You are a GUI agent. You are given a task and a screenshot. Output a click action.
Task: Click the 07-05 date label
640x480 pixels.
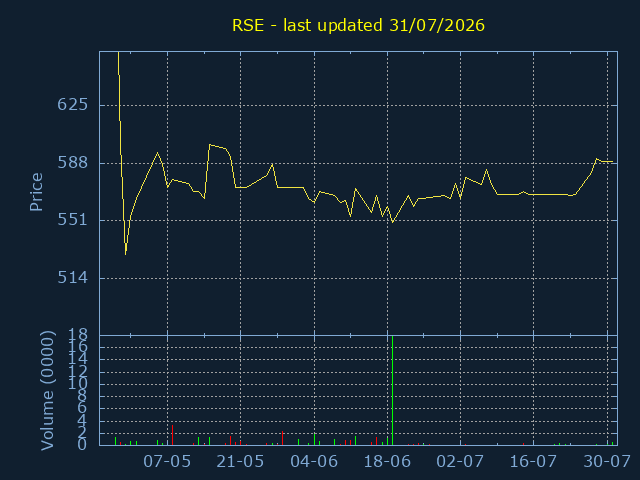click(167, 462)
